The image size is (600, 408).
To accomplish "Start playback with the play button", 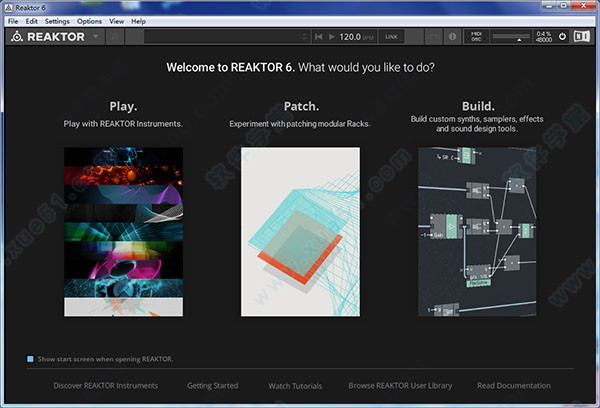I will [x=331, y=37].
